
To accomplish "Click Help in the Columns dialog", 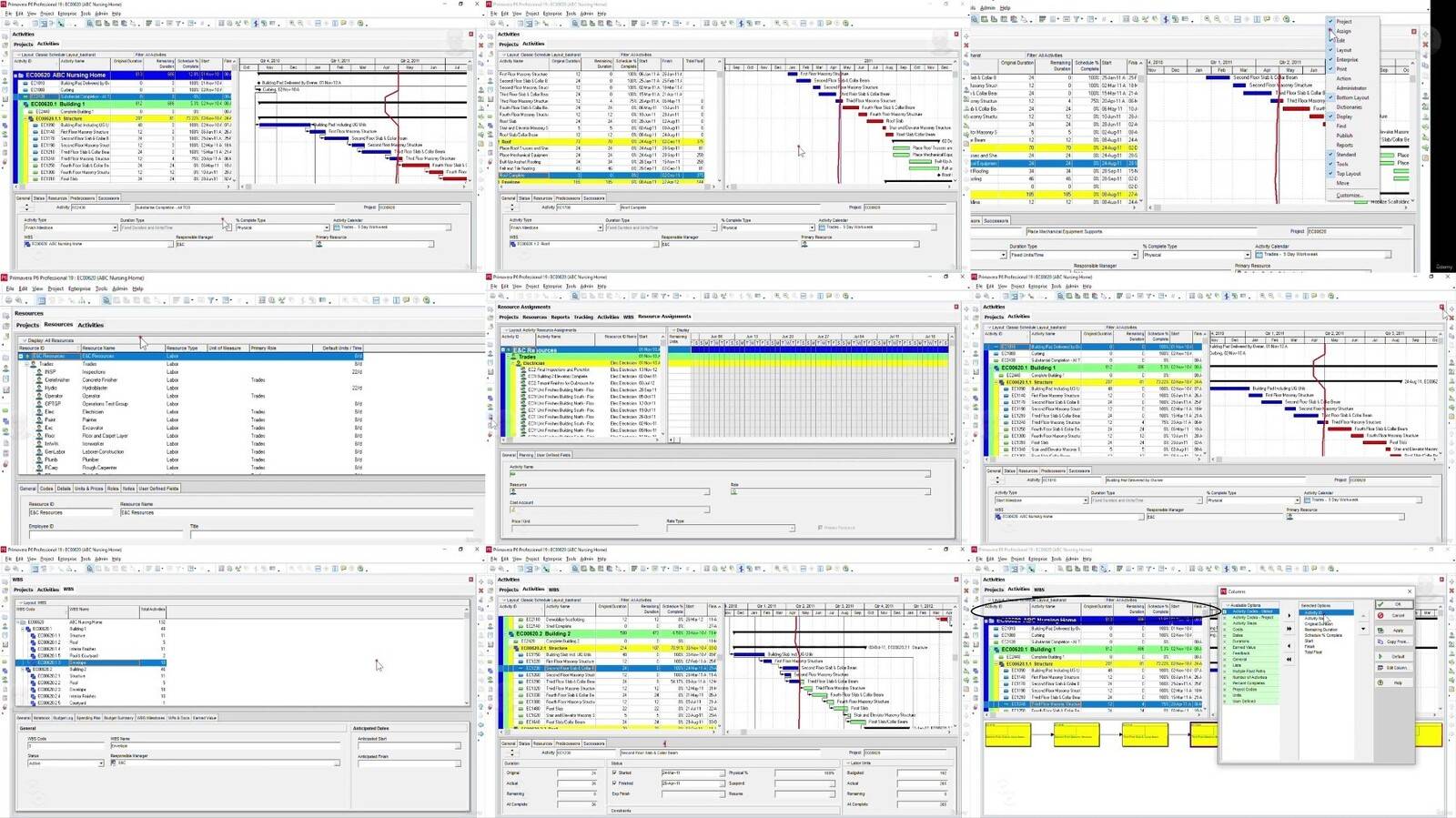I will pyautogui.click(x=1395, y=682).
